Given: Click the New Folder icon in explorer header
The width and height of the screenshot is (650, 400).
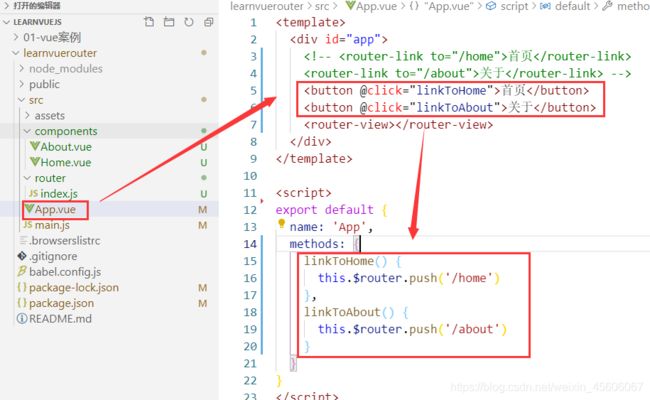Looking at the screenshot, I should tap(169, 22).
